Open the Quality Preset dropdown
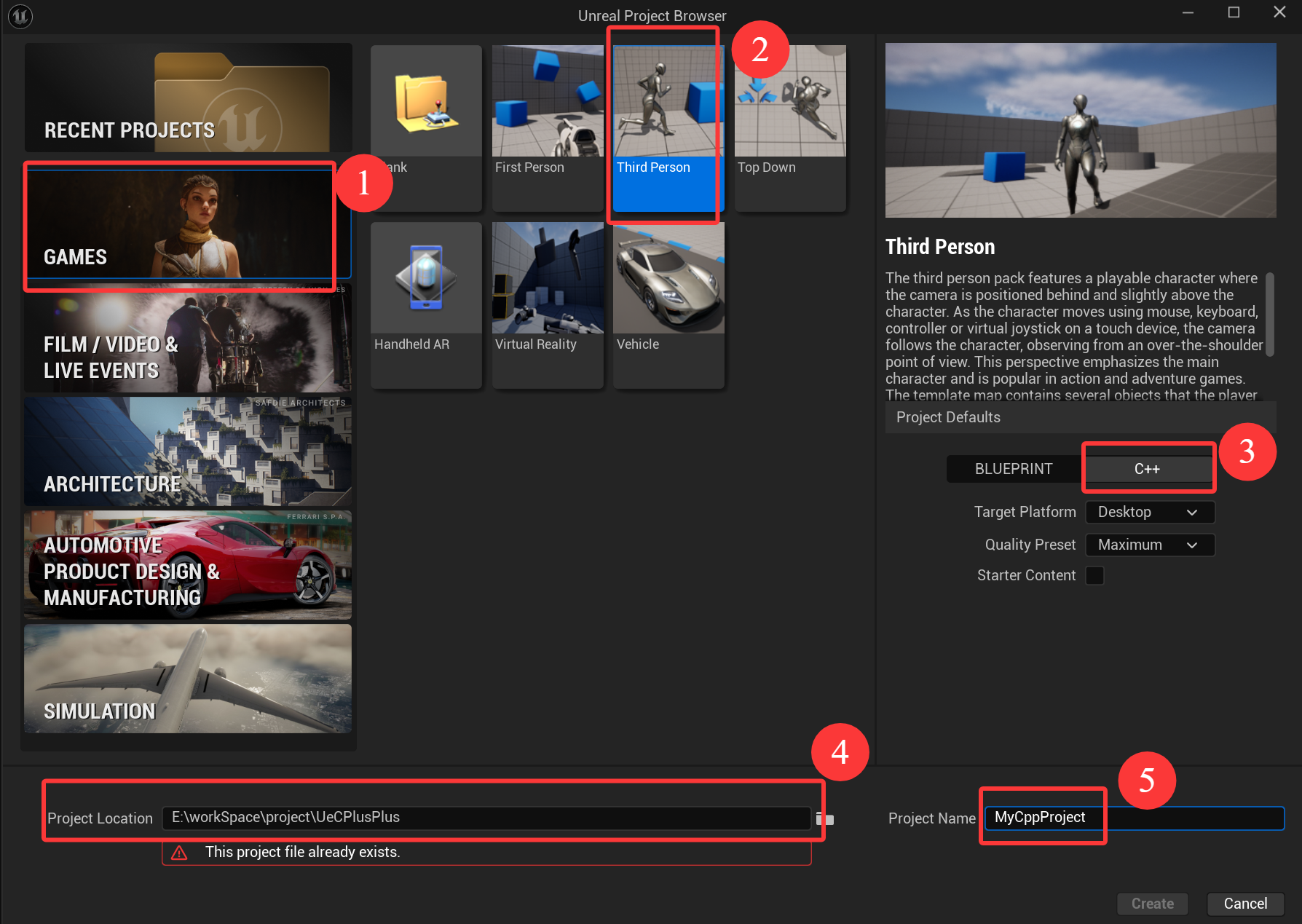The width and height of the screenshot is (1302, 924). pos(1150,545)
